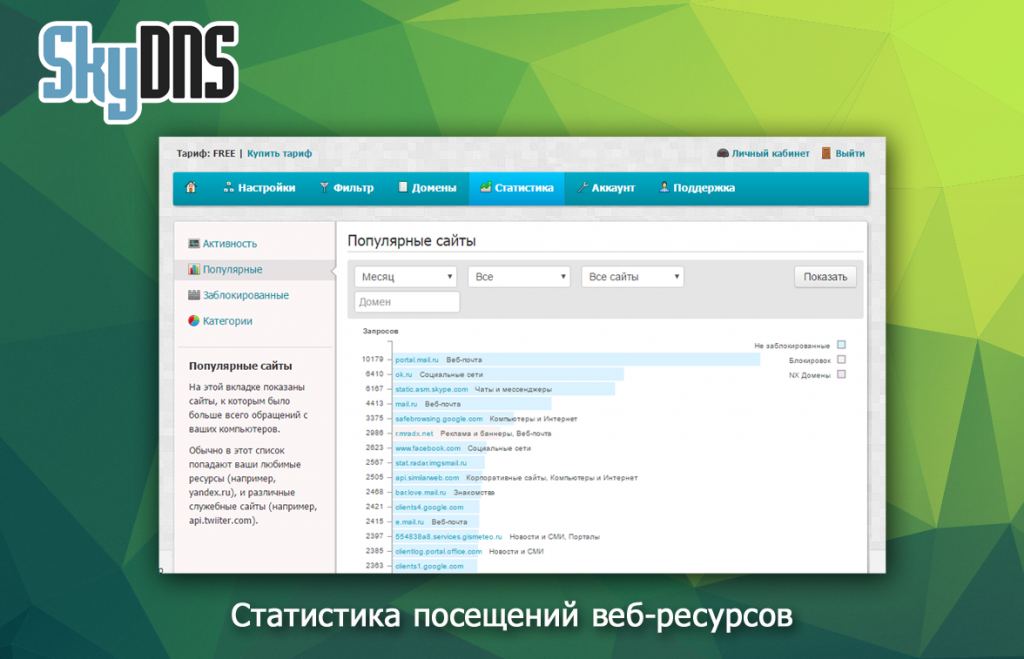Open the safebrowsing.google.com link

point(439,419)
